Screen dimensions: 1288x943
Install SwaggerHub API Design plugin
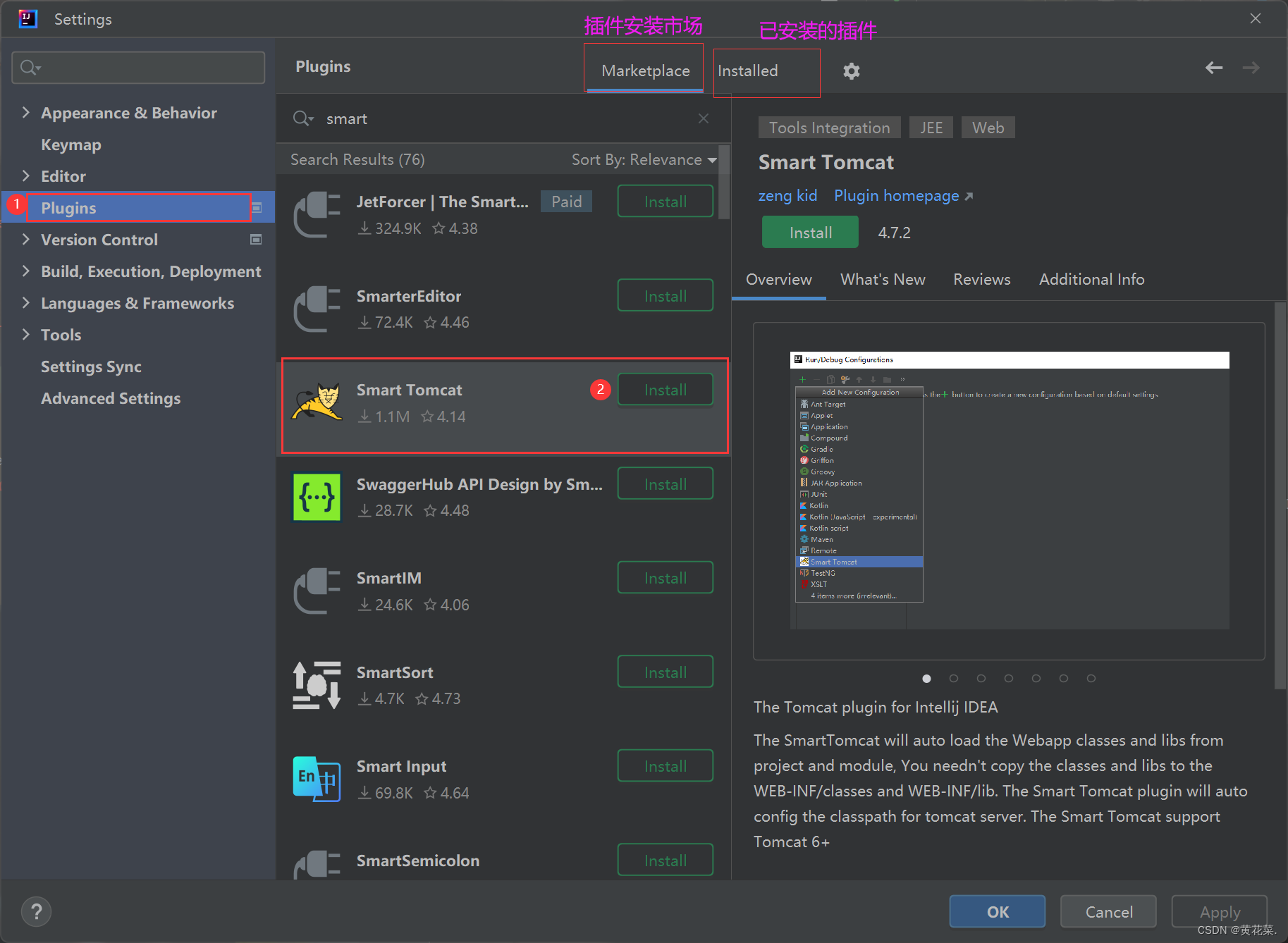(x=666, y=484)
